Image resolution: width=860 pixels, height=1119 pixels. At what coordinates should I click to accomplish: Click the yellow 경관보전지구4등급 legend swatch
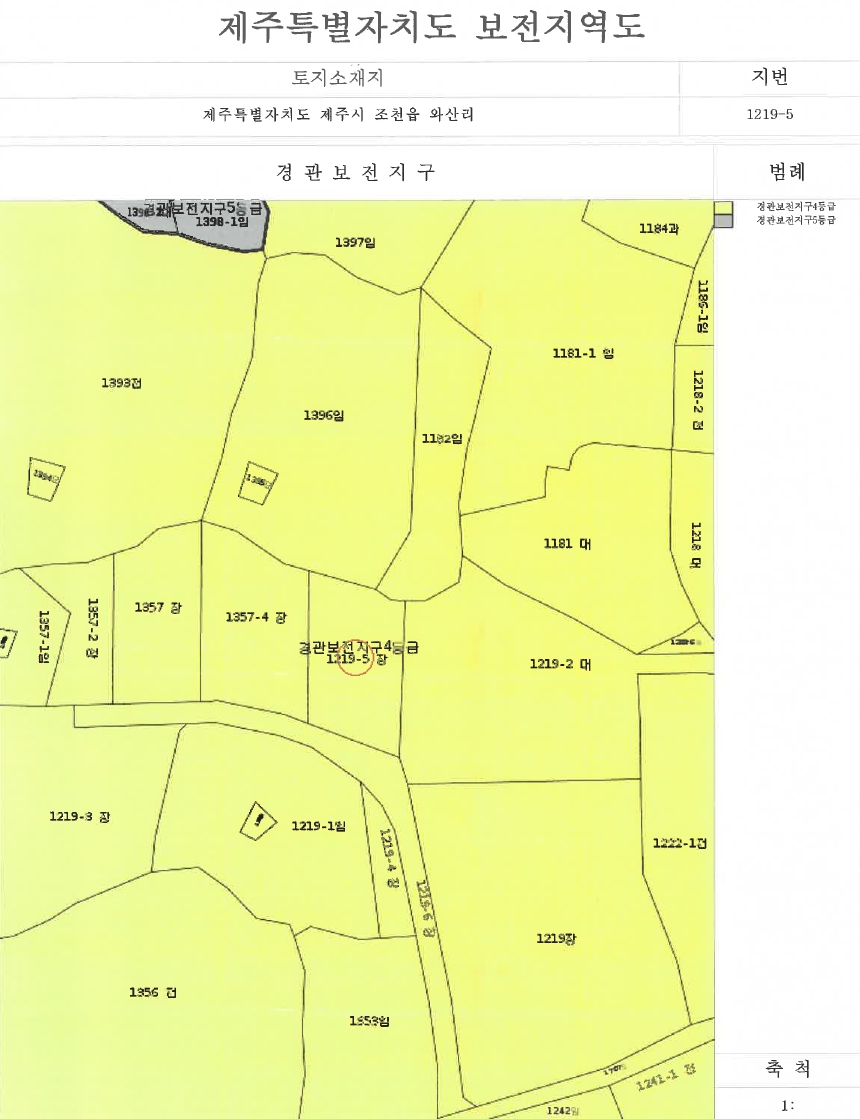pyautogui.click(x=723, y=207)
